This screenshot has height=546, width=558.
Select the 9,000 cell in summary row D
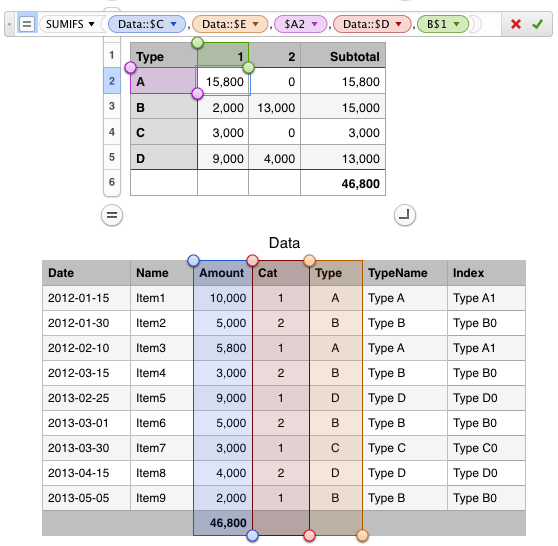[223, 158]
